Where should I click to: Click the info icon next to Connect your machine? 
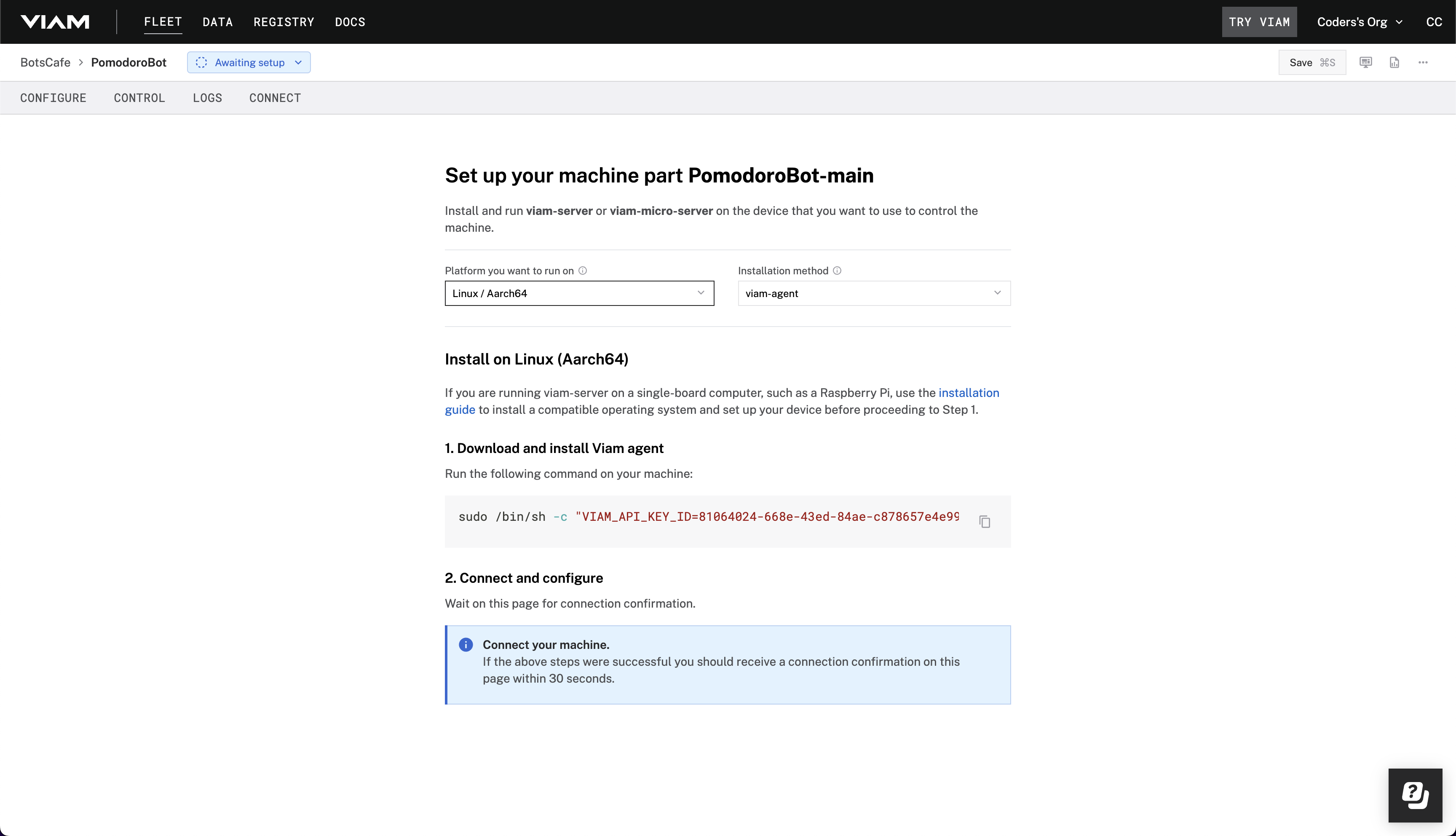tap(466, 644)
